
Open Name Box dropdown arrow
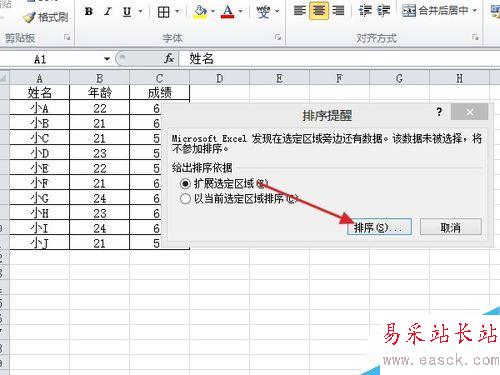tap(107, 59)
